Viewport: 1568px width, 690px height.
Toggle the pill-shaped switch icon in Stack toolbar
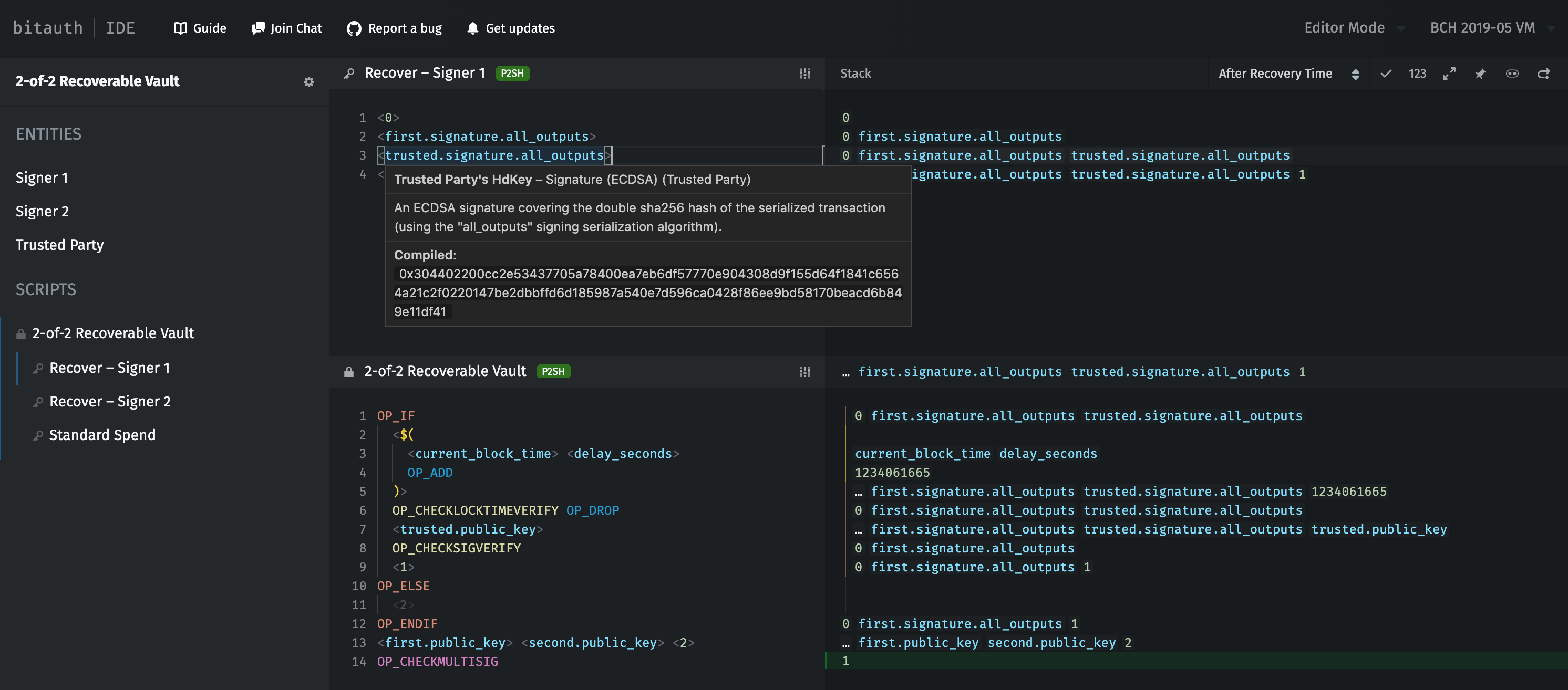coord(1513,73)
